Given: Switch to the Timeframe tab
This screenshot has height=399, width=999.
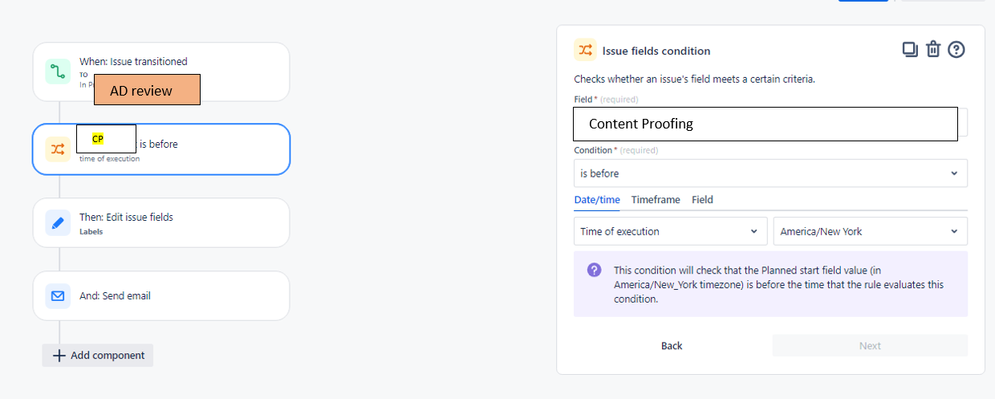Looking at the screenshot, I should [656, 200].
